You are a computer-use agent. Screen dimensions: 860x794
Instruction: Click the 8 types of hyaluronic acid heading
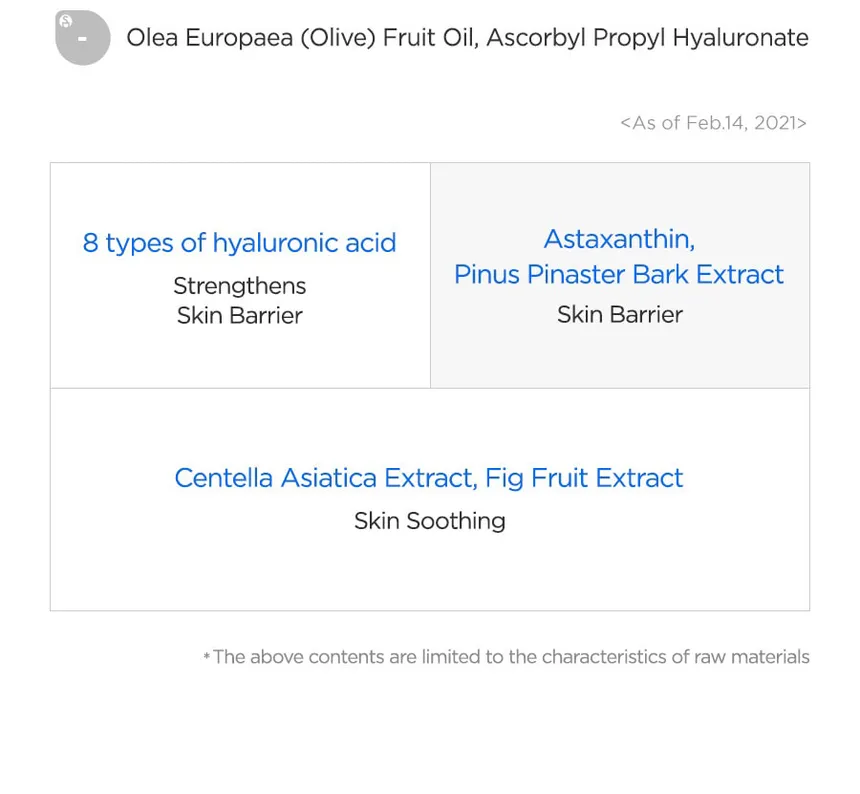[239, 243]
